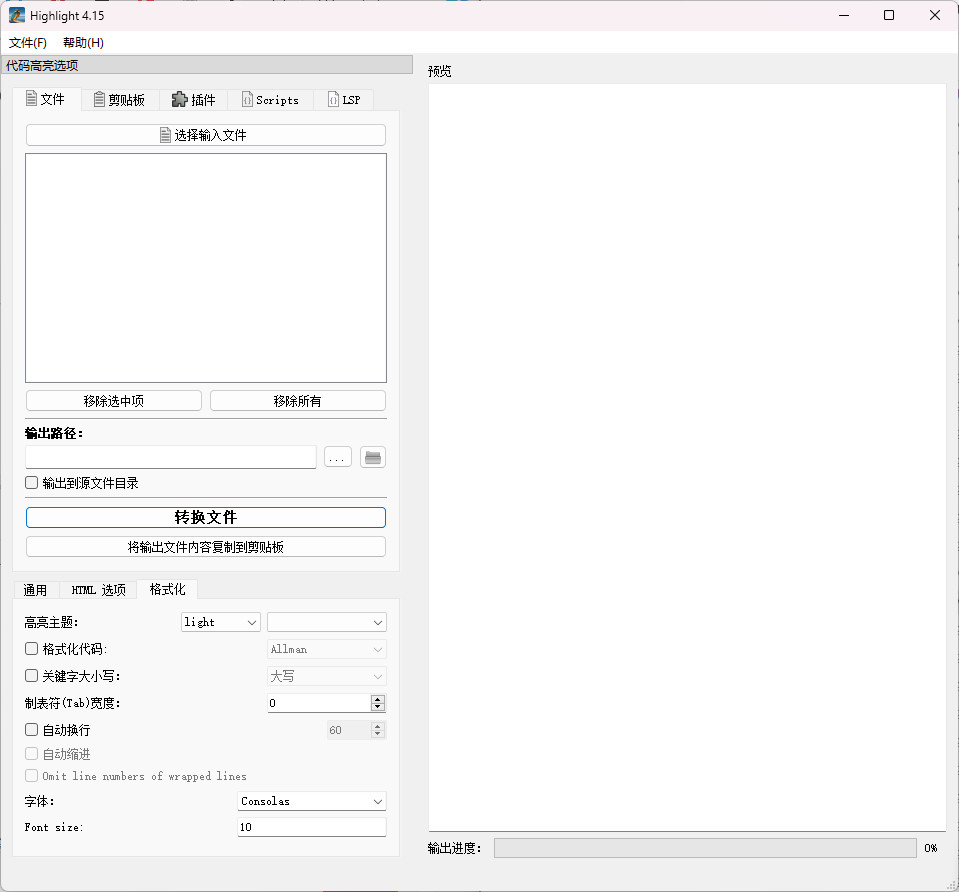The image size is (959, 892).
Task: Click the clipboard icon on 剪贴板 tab
Action: pos(99,99)
